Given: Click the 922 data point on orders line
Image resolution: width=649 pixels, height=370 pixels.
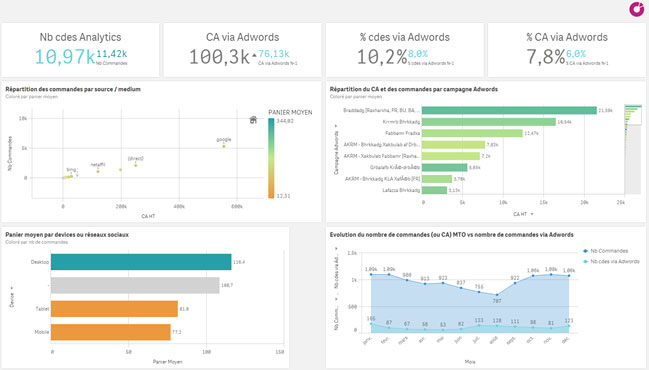Looking at the screenshot, I should pyautogui.click(x=515, y=283).
